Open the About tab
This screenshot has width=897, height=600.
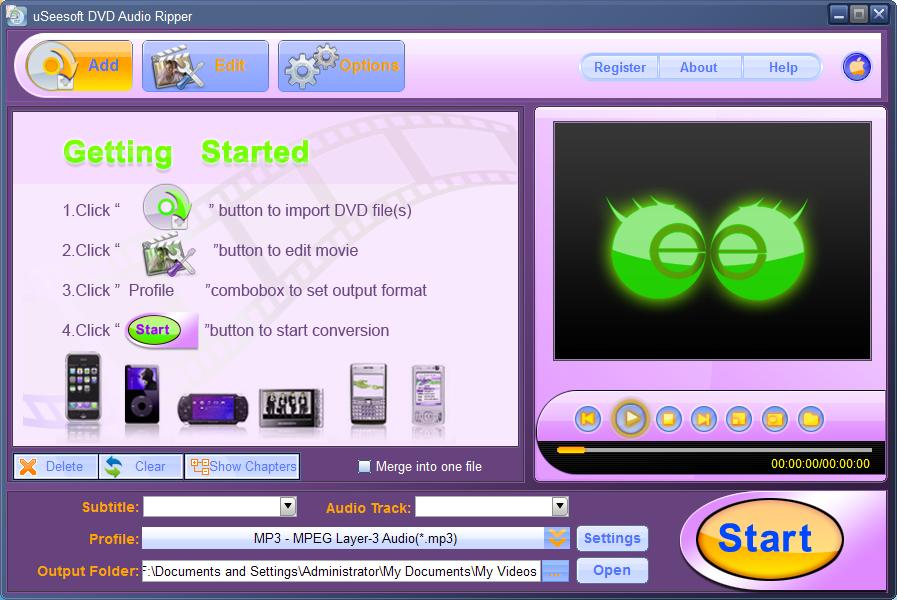pos(698,67)
